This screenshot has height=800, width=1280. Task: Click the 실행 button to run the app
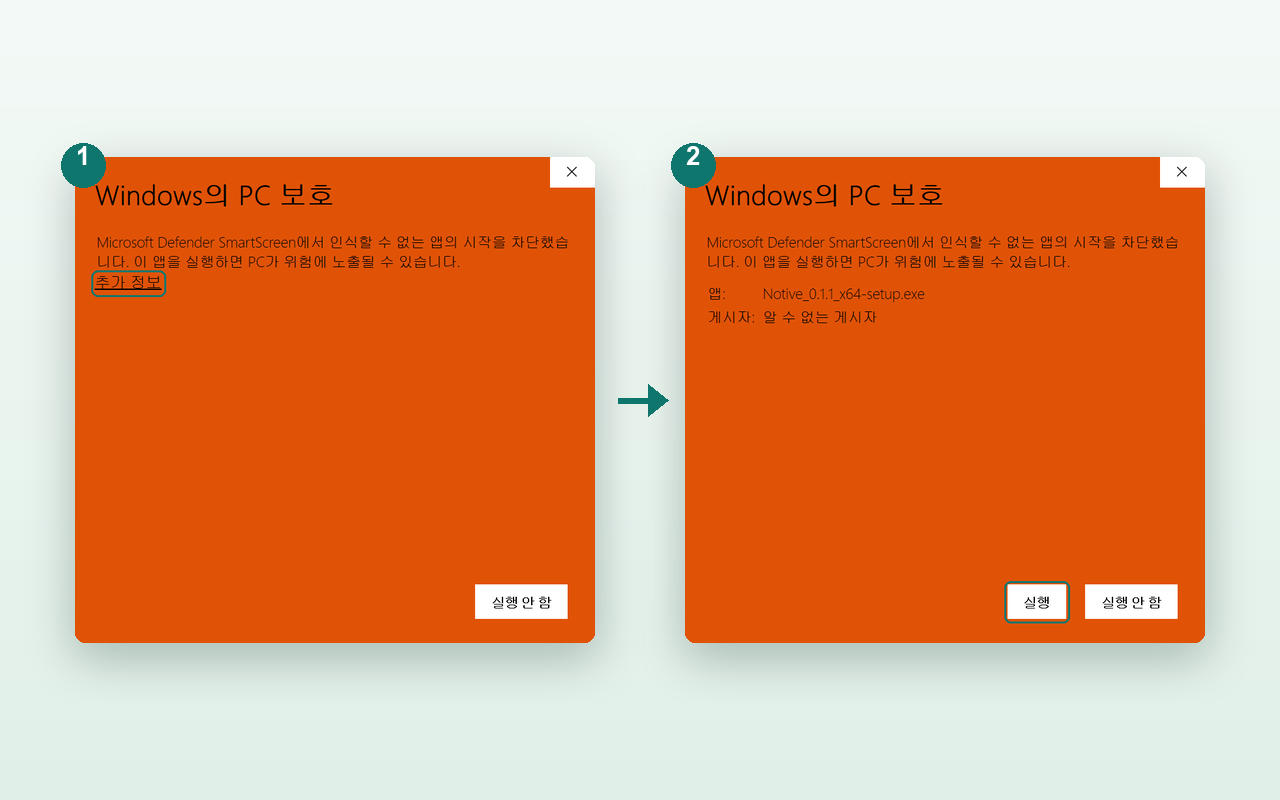click(x=1037, y=602)
